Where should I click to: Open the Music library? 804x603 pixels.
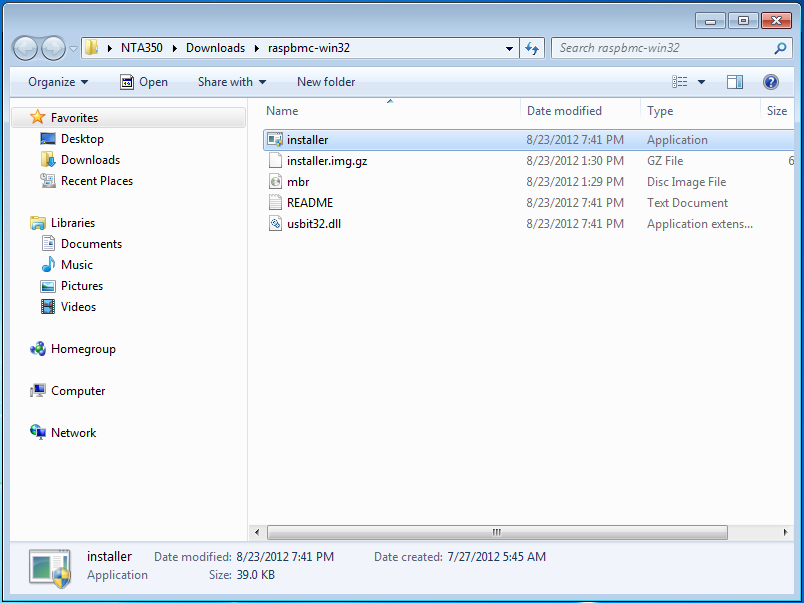(77, 265)
